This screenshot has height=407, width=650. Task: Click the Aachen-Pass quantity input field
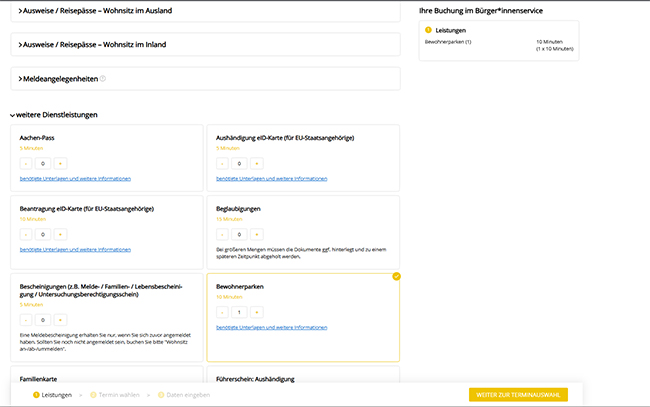coord(42,162)
